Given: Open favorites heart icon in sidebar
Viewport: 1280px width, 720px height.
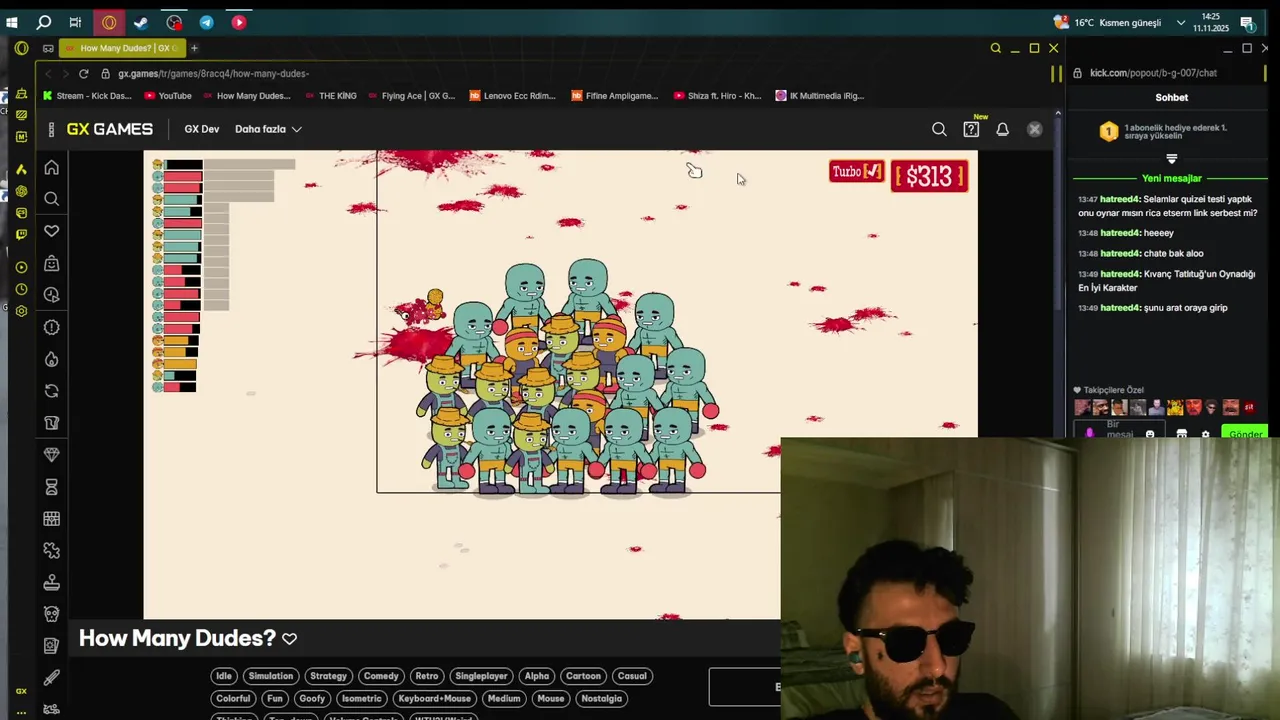Looking at the screenshot, I should point(51,231).
